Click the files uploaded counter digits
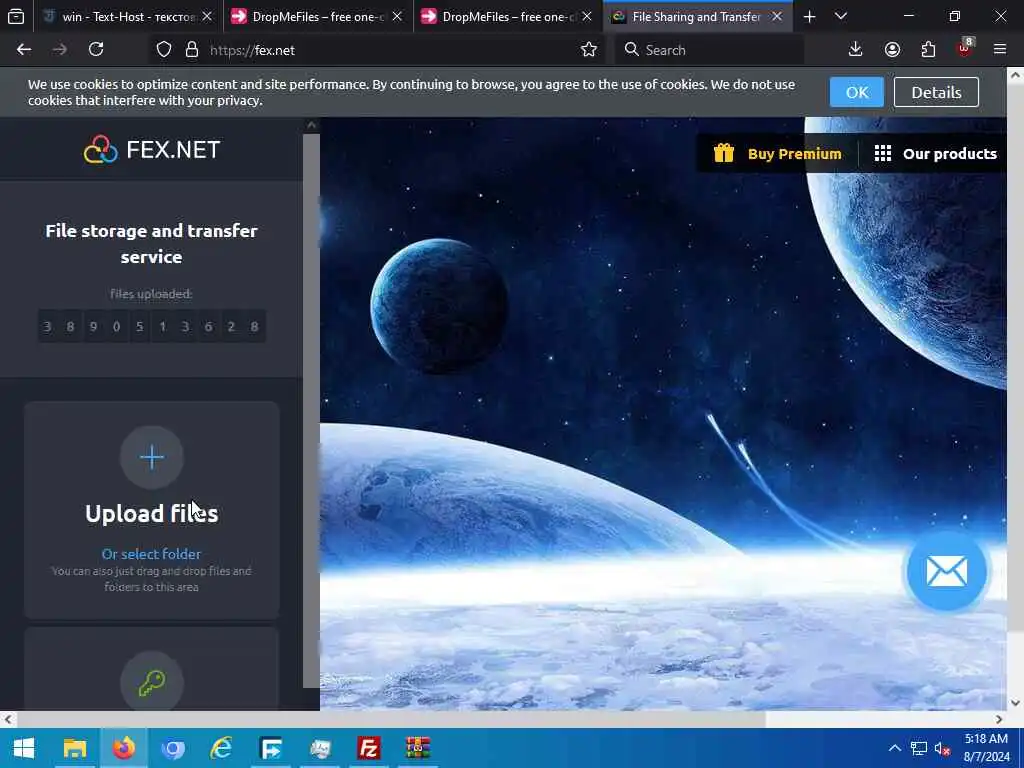 152,327
